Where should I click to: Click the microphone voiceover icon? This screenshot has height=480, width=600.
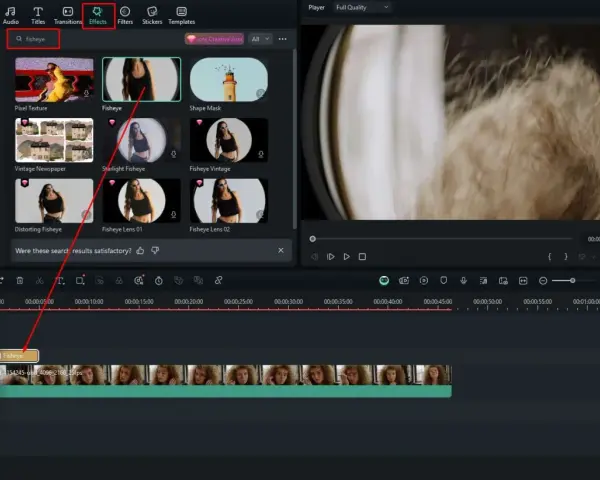[463, 281]
